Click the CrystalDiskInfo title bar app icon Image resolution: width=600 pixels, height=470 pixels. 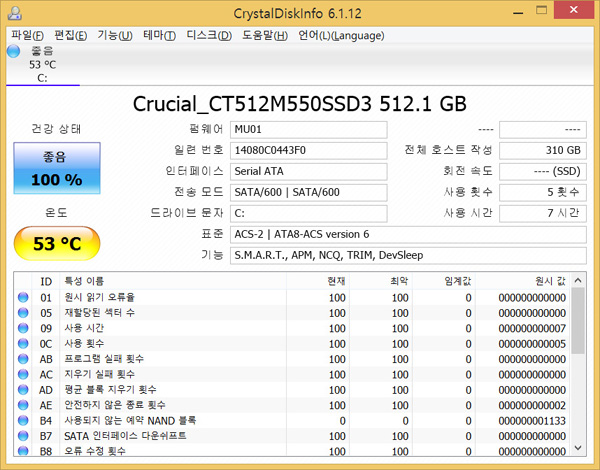click(15, 13)
